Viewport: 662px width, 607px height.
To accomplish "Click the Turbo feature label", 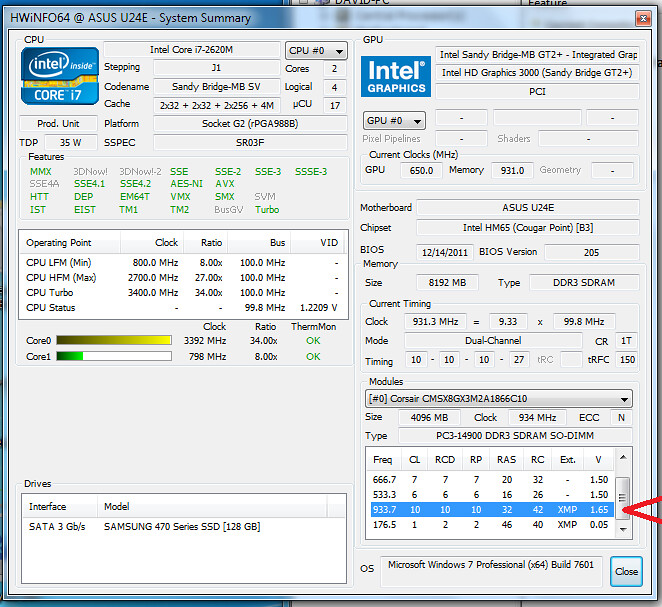I will [267, 209].
